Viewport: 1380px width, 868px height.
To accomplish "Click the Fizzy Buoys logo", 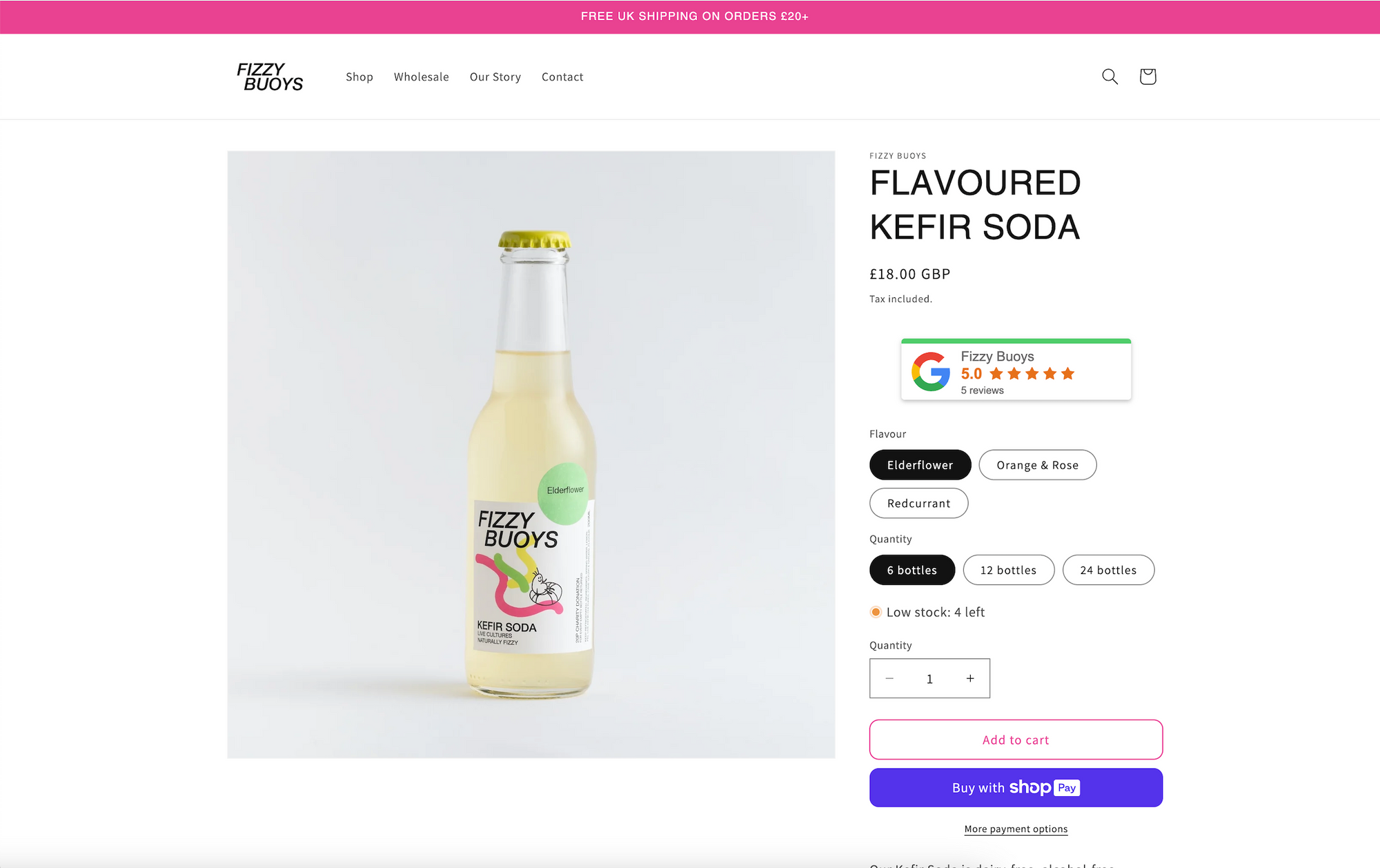I will coord(270,77).
